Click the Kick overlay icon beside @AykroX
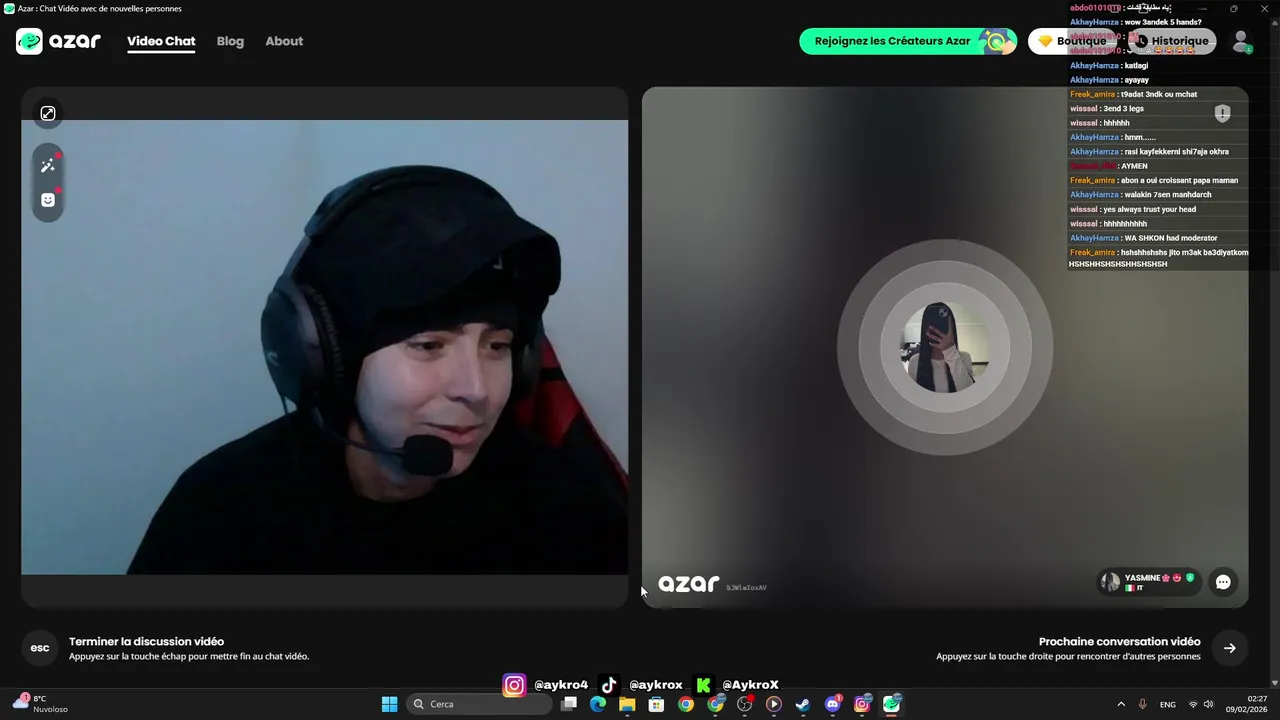This screenshot has height=720, width=1280. (704, 685)
